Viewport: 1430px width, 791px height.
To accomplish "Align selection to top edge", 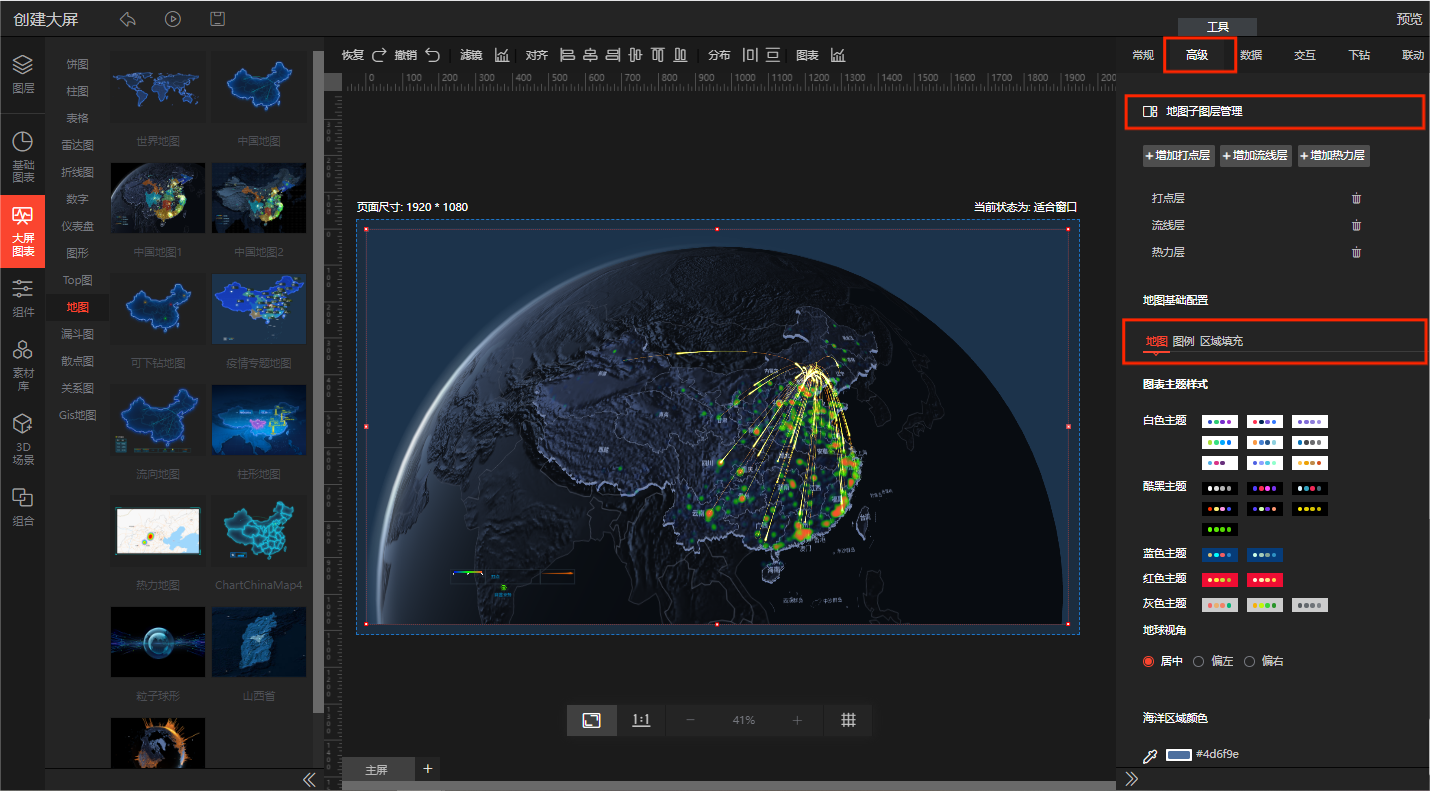I will 657,55.
